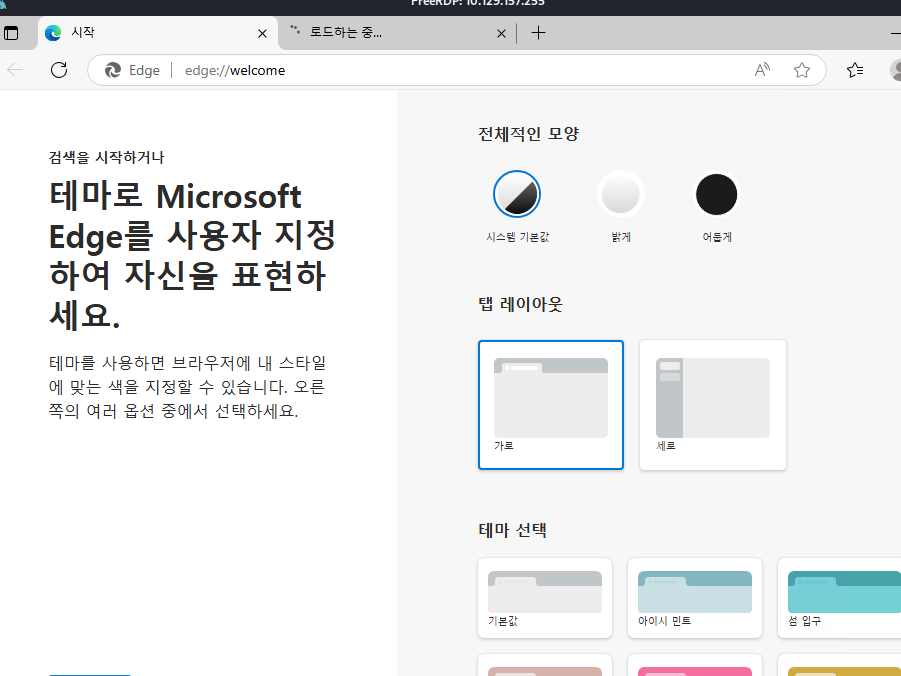Image resolution: width=901 pixels, height=676 pixels.
Task: Choose the 가로 horizontal tab layout
Action: pyautogui.click(x=550, y=405)
